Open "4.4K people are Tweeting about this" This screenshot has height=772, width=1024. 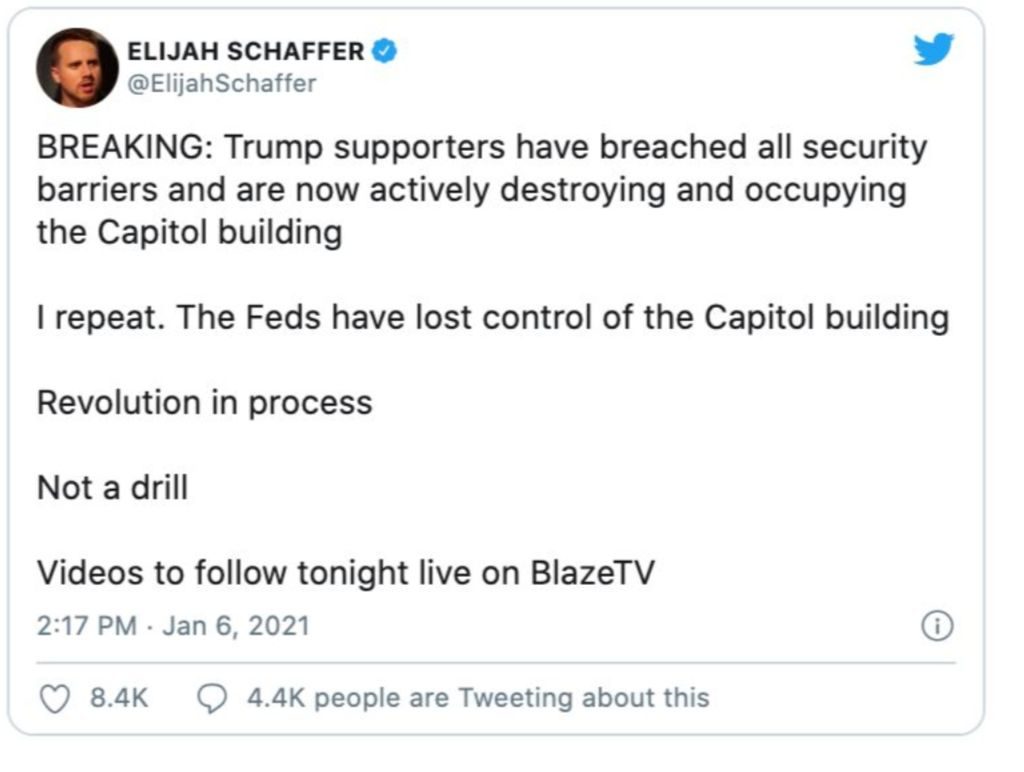tap(478, 697)
